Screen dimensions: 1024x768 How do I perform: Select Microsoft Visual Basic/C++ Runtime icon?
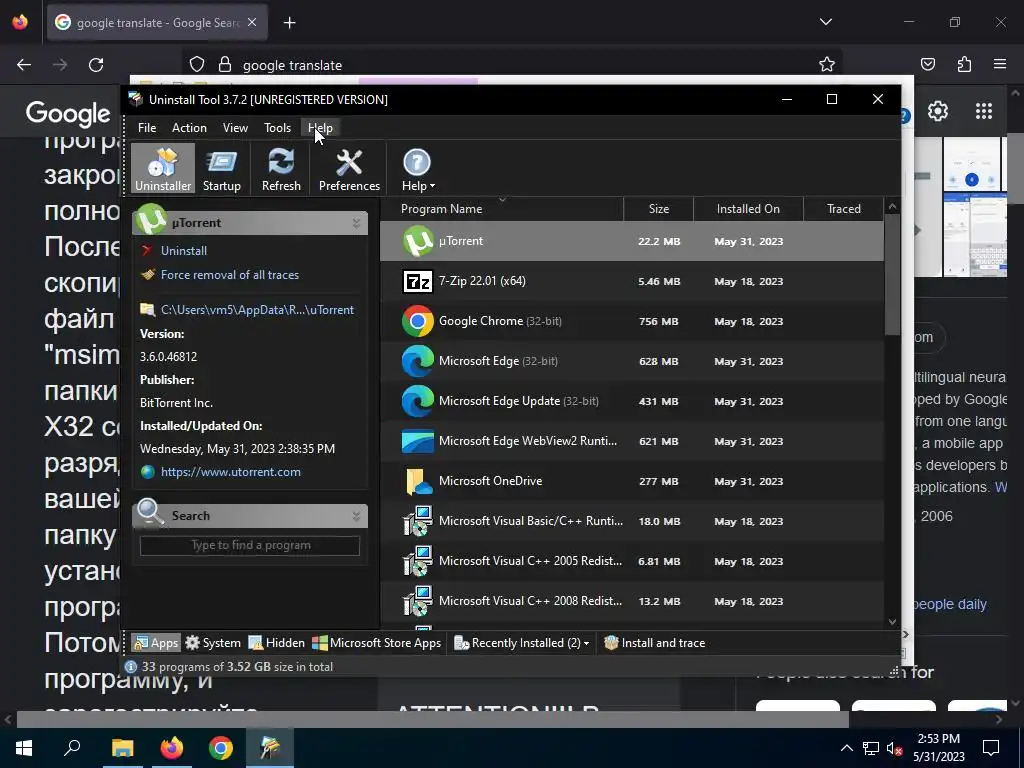(418, 521)
